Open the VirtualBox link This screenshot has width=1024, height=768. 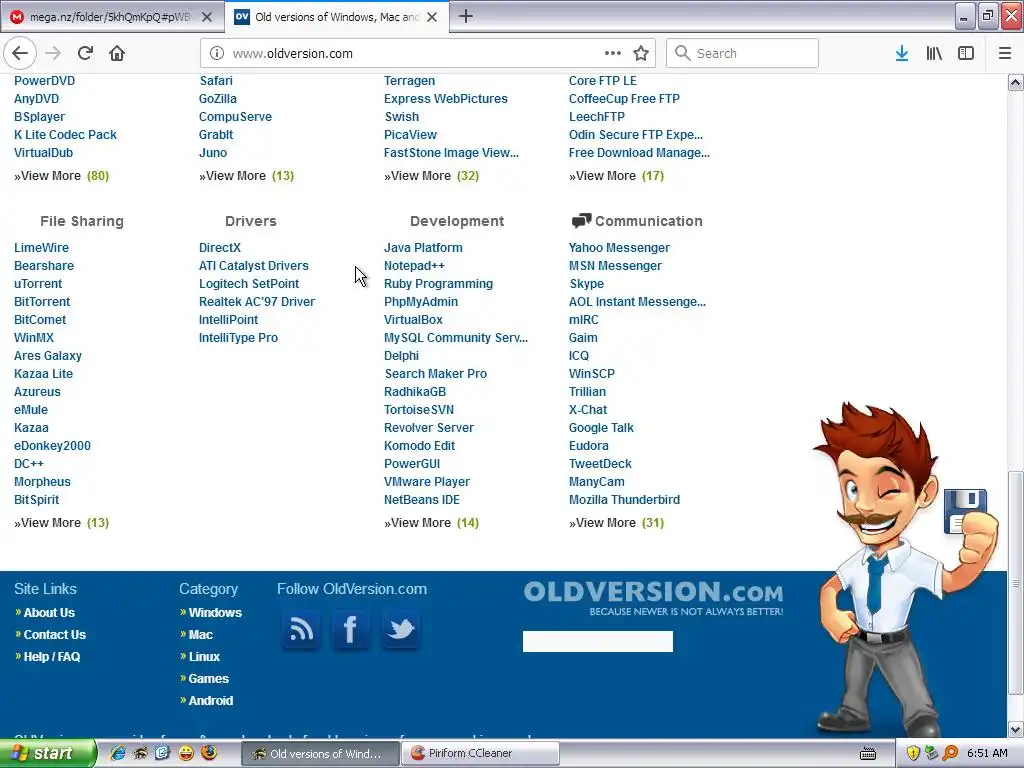[x=413, y=320]
